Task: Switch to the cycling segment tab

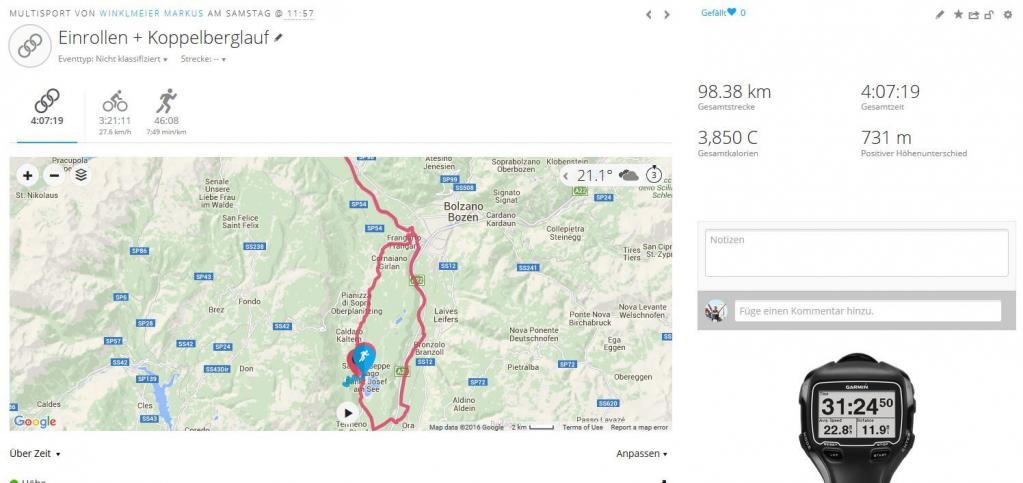Action: tap(115, 114)
